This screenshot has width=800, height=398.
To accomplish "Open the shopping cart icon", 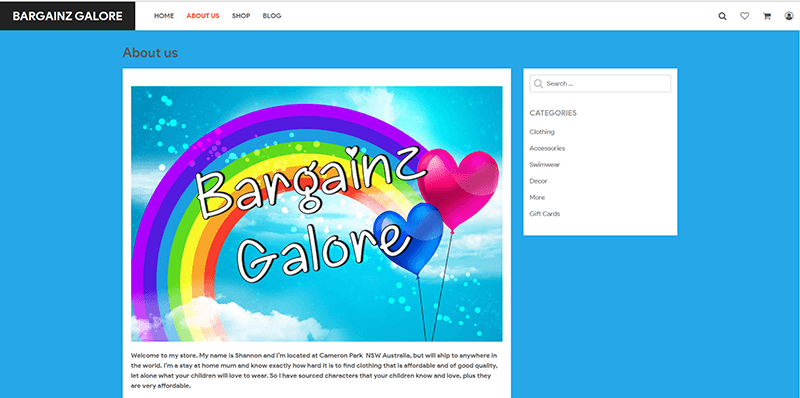I will [766, 16].
